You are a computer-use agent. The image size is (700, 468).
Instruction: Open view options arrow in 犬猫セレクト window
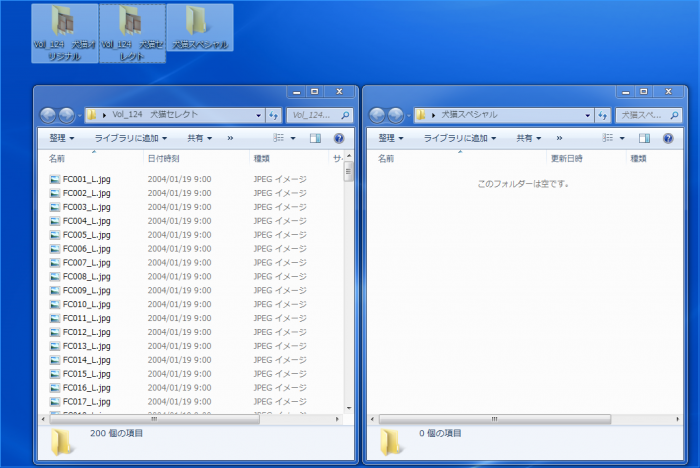(293, 138)
